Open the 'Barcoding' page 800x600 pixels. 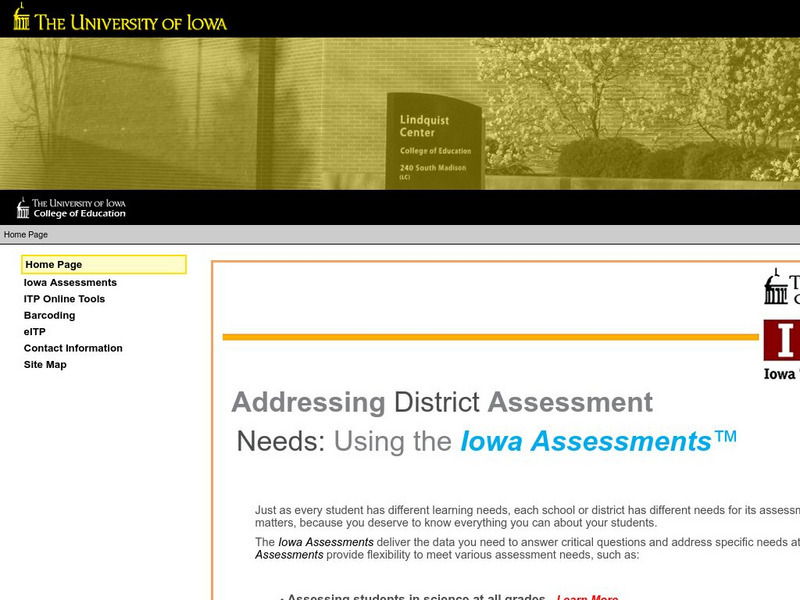pos(48,315)
